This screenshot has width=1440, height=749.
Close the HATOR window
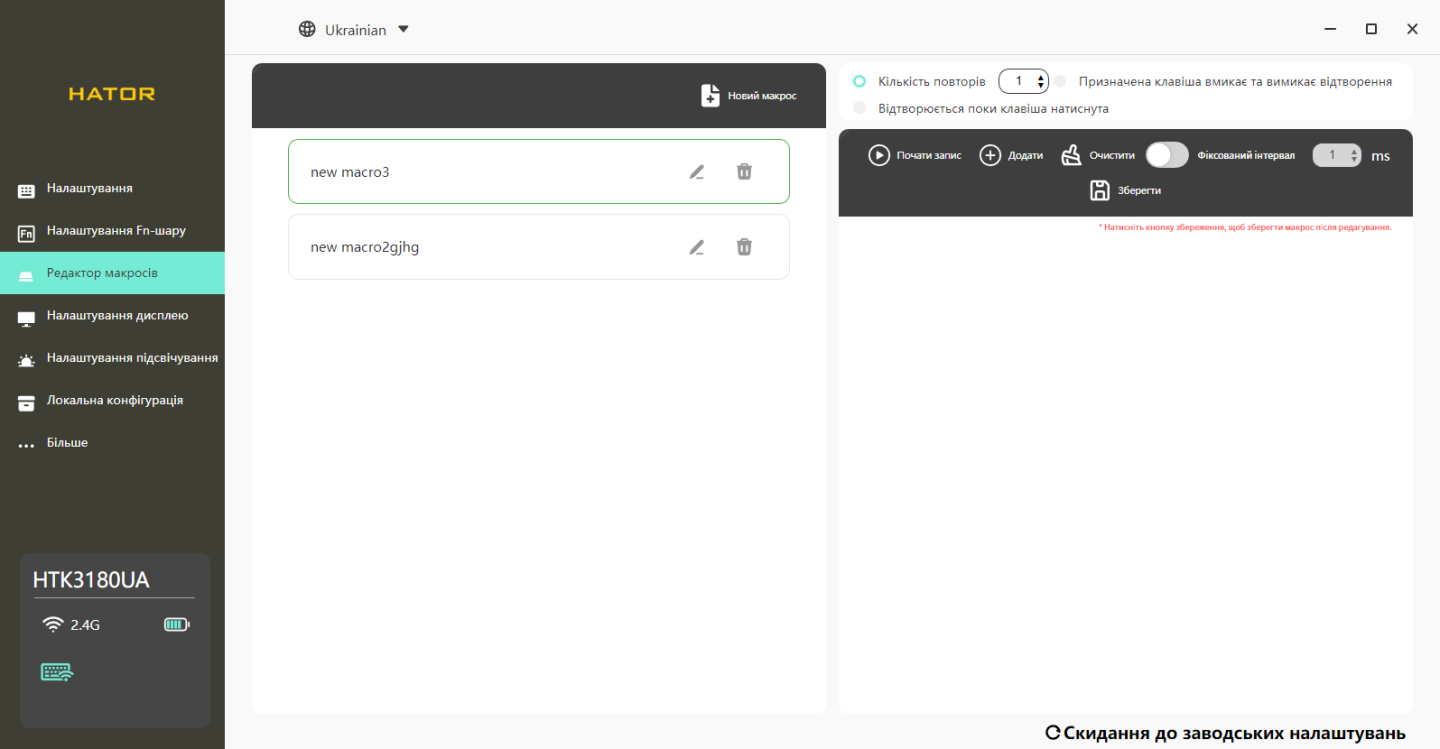(x=1412, y=29)
